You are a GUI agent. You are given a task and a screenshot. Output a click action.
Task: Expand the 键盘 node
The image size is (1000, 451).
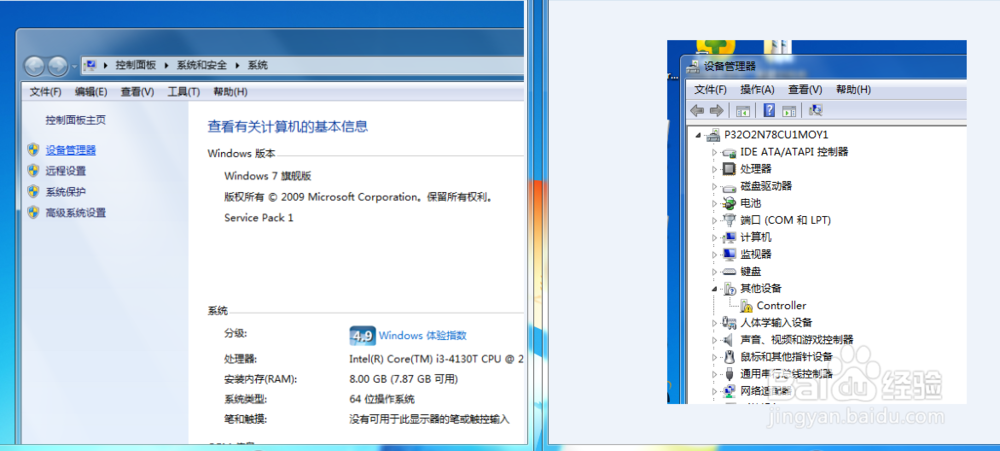715,272
